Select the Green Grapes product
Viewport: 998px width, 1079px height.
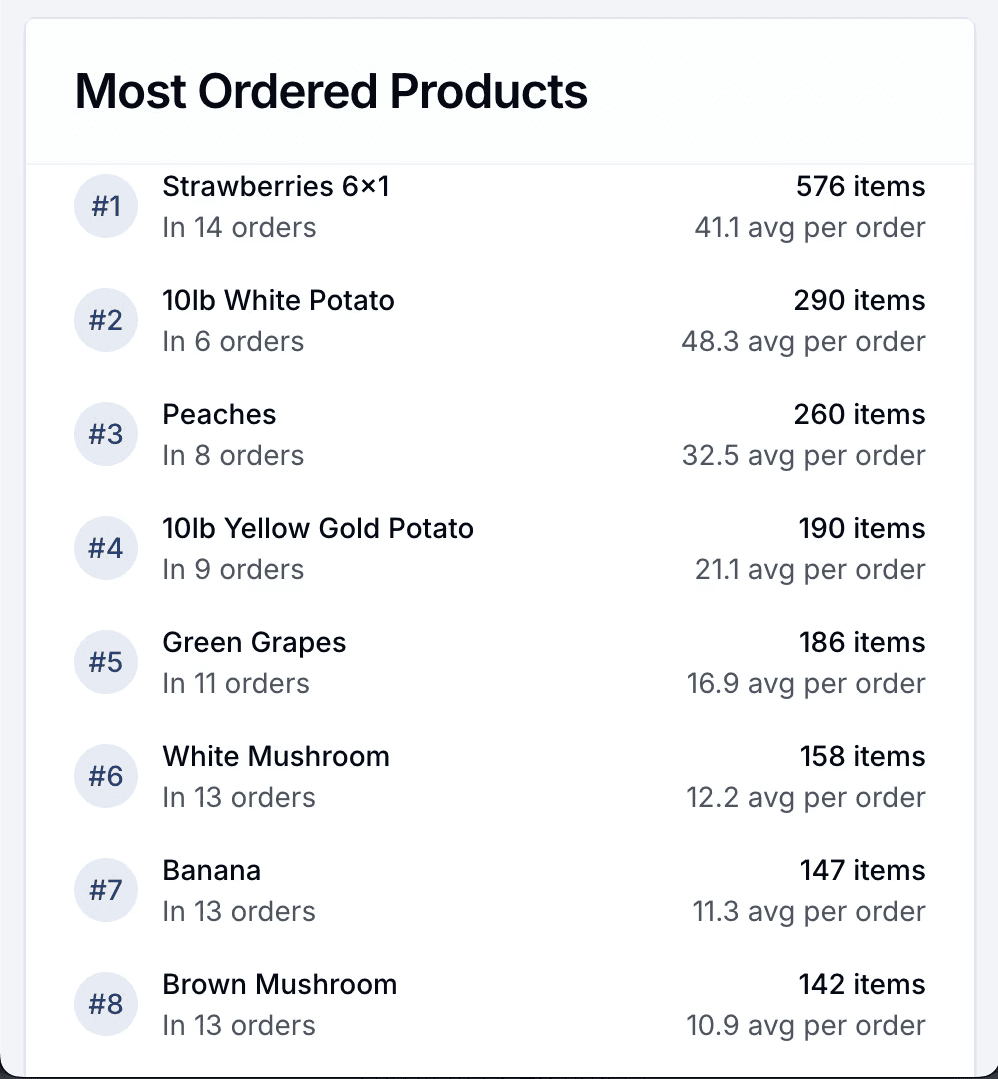254,643
